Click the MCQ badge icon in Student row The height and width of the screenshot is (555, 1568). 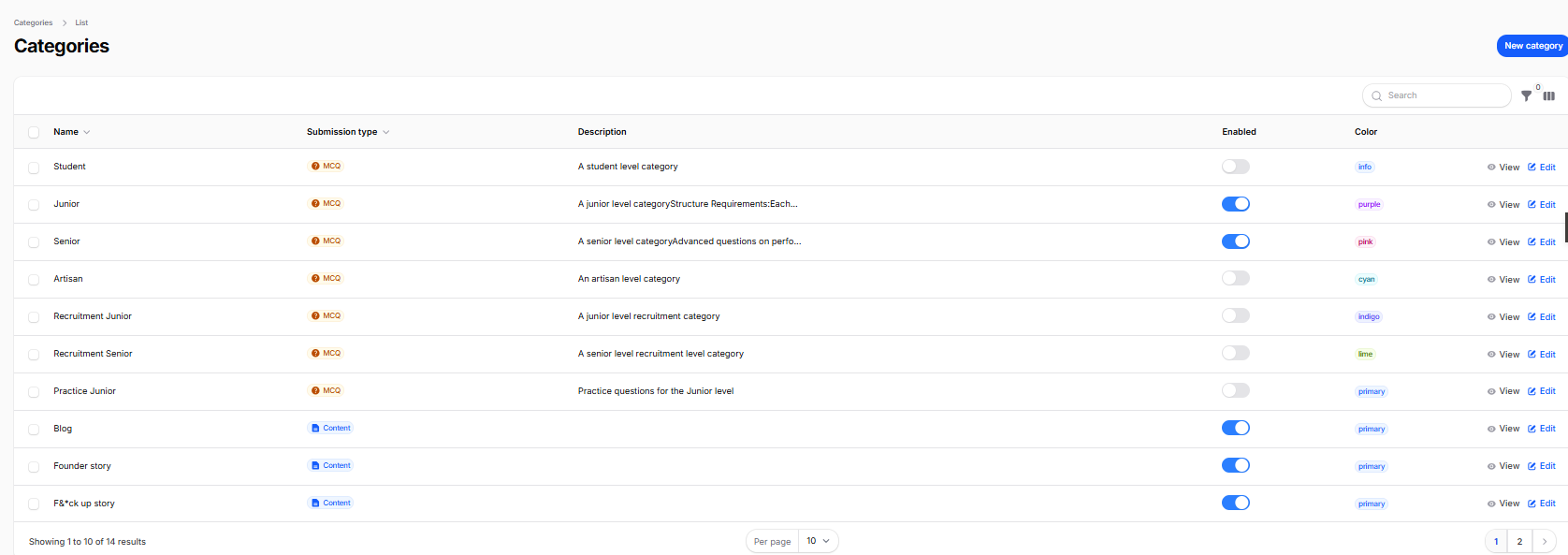coord(315,166)
